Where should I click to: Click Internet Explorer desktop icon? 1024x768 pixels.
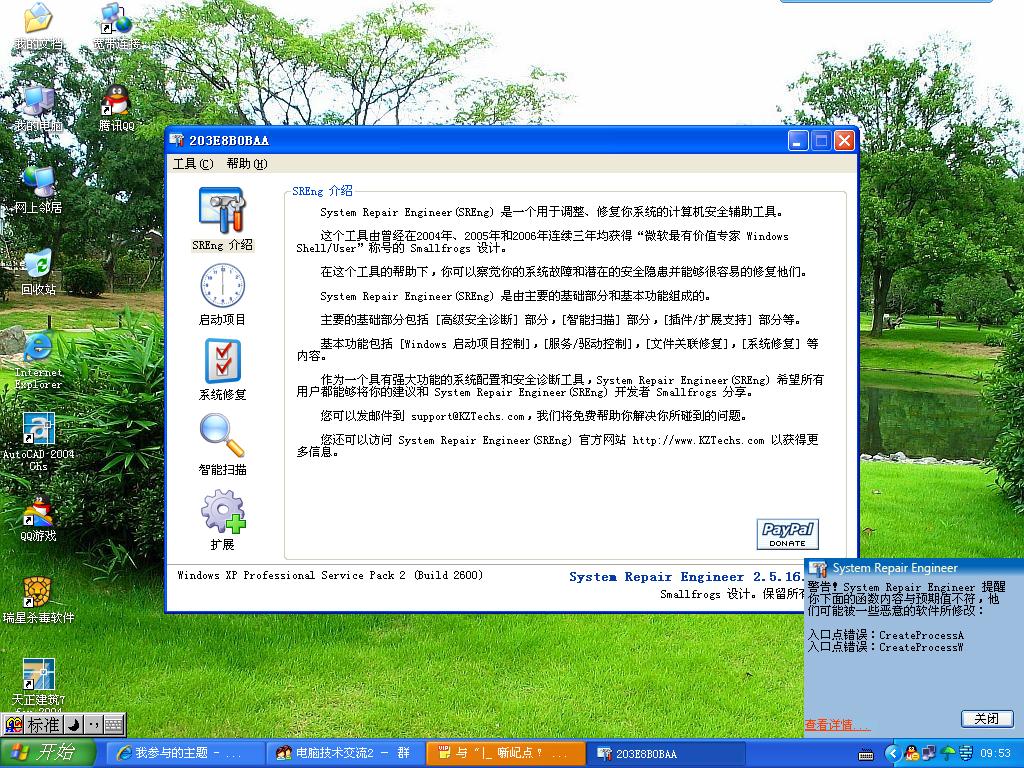(38, 361)
